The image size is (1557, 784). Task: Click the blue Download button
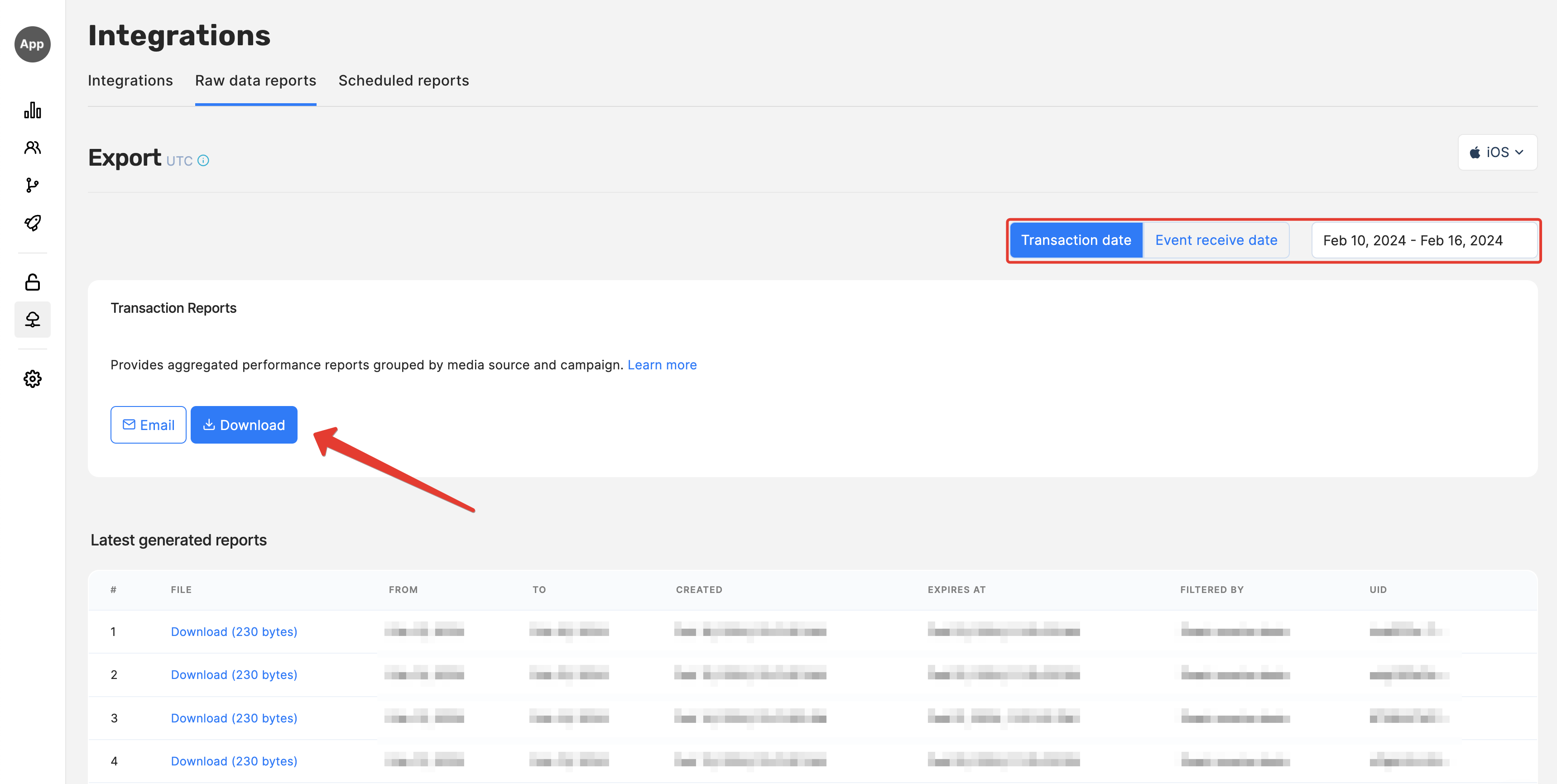click(244, 425)
